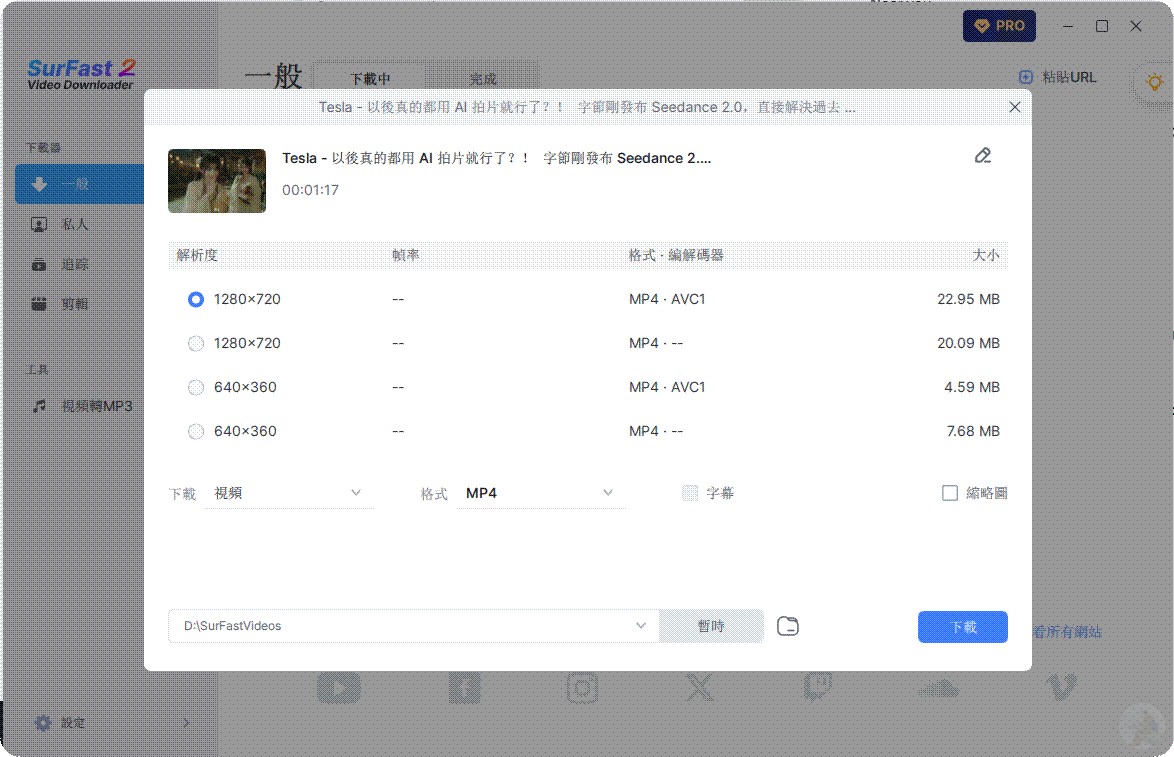Expand the 設定 chevron arrow in sidebar
1174x757 pixels.
point(186,723)
